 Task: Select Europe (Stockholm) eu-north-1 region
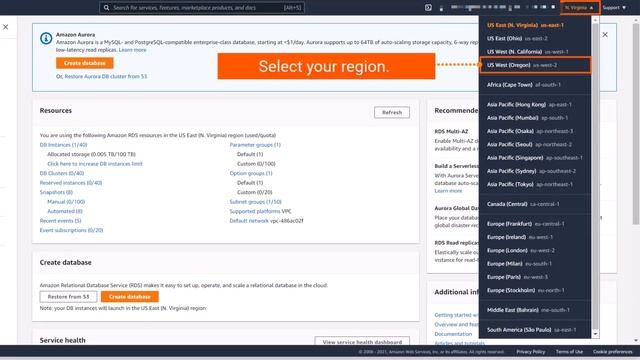point(525,290)
